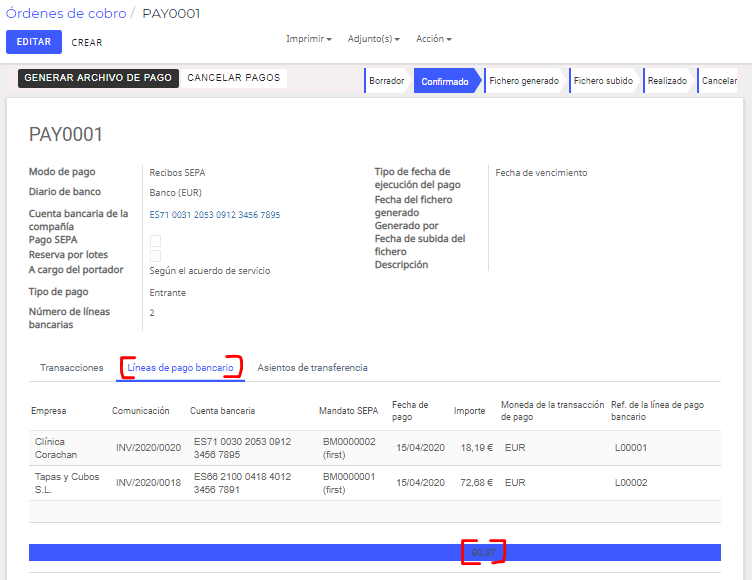Click bank account ES66 2100 0418 cell
The width and height of the screenshot is (752, 580).
242,483
